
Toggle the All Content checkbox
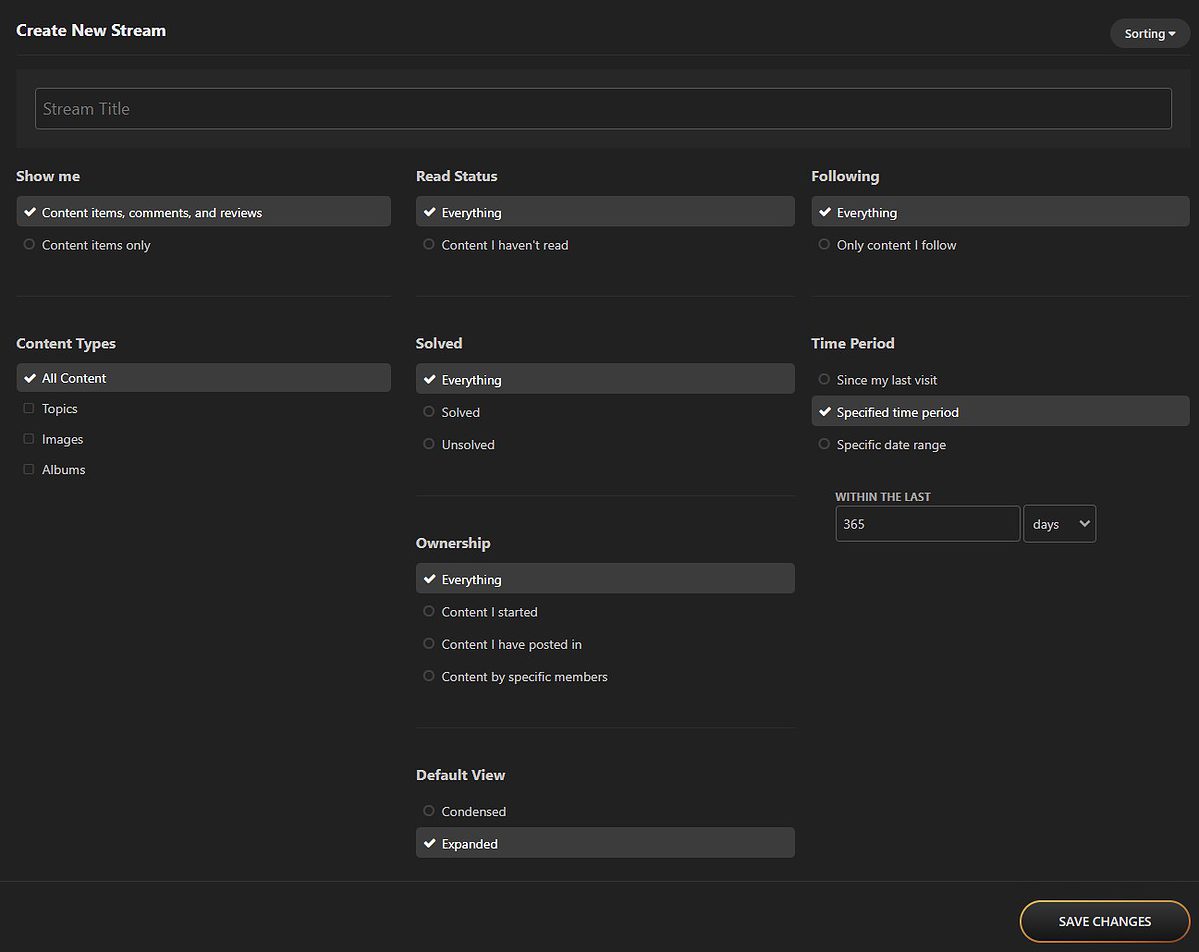[x=203, y=378]
